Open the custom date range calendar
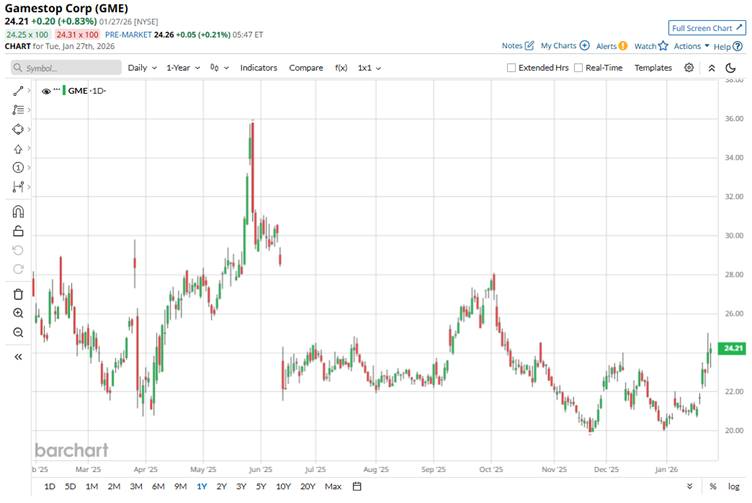 click(357, 486)
